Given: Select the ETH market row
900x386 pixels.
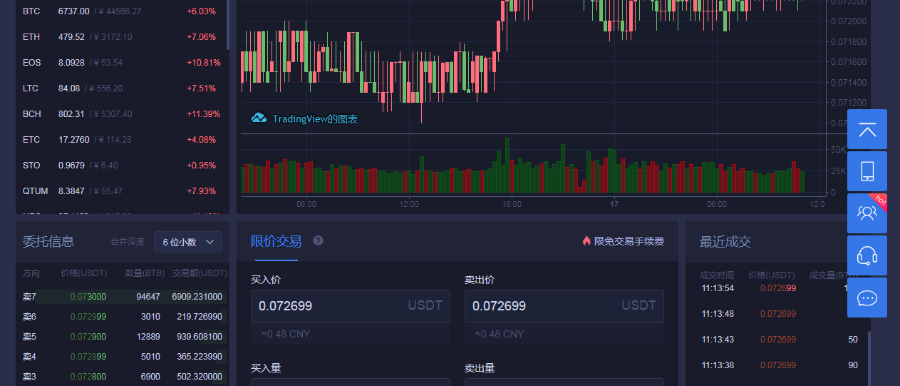Looking at the screenshot, I should (x=122, y=37).
